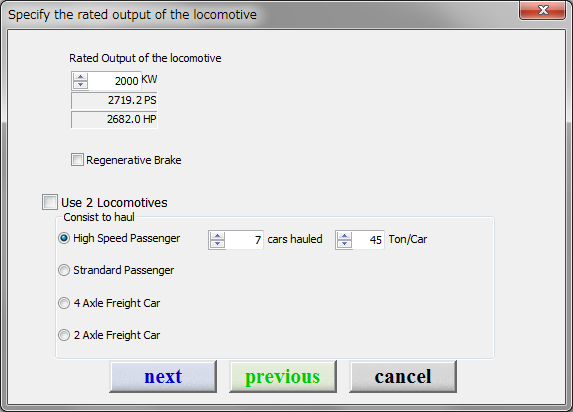Screen dimensions: 573x412
Task: Increase cars hauled with up arrow
Action: pos(217,236)
